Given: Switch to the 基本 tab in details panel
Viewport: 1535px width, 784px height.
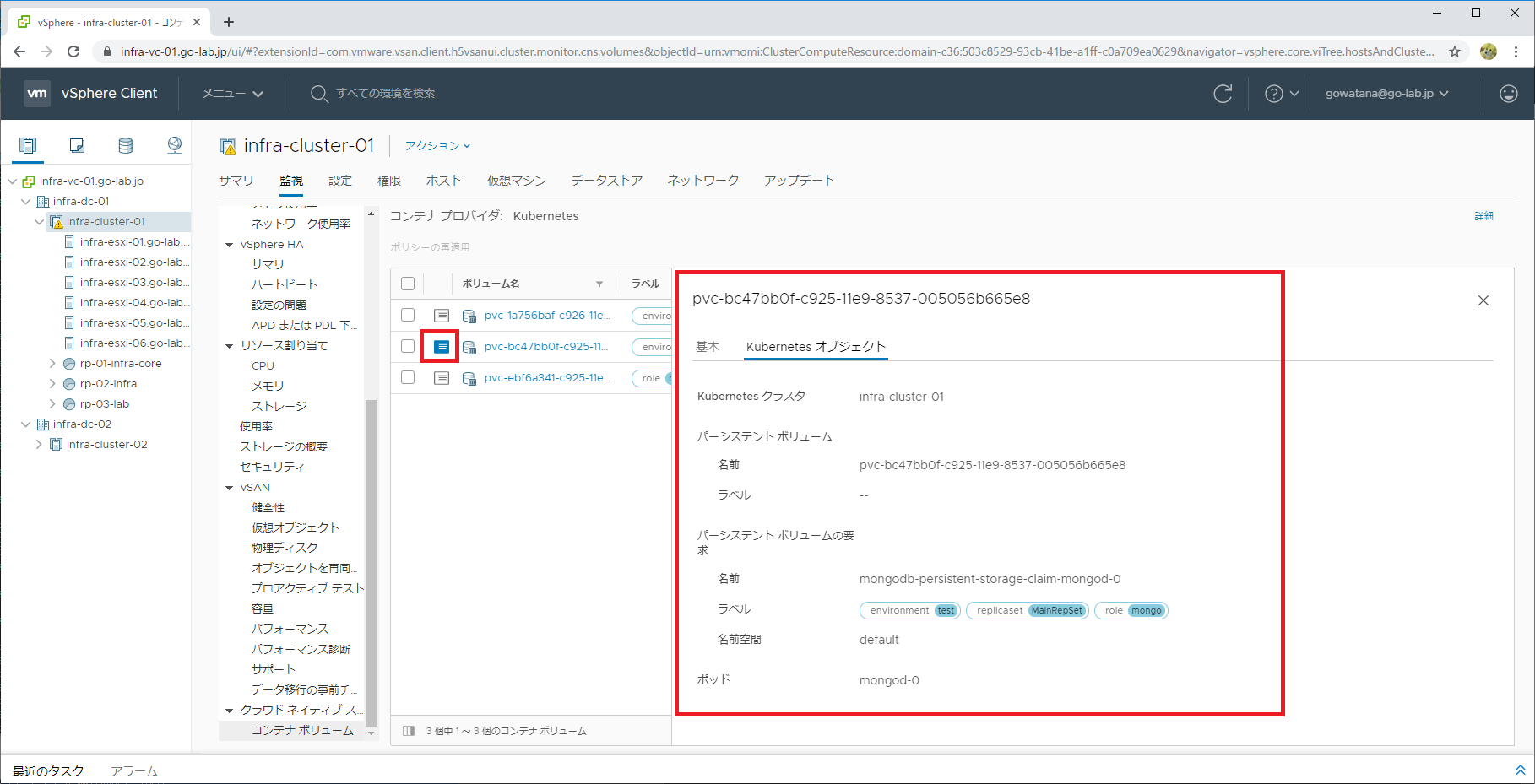Looking at the screenshot, I should pos(708,347).
